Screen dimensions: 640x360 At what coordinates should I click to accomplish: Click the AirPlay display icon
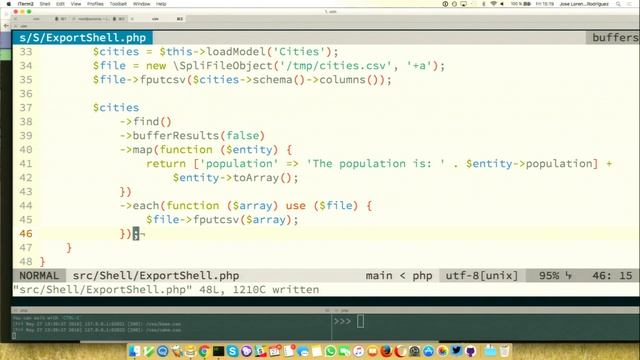pyautogui.click(x=463, y=4)
